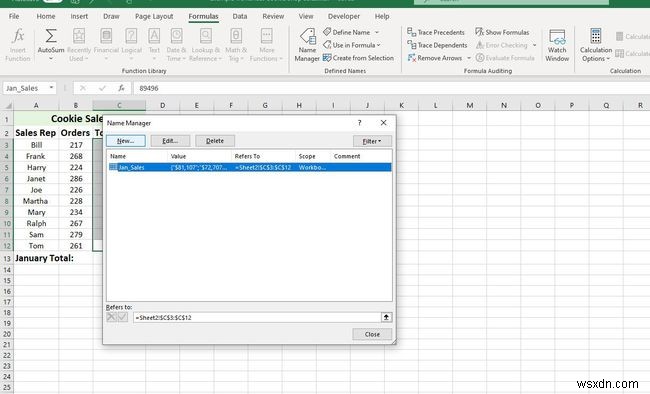Image resolution: width=650 pixels, height=394 pixels.
Task: Expand the Define Name dropdown arrow
Action: point(377,32)
